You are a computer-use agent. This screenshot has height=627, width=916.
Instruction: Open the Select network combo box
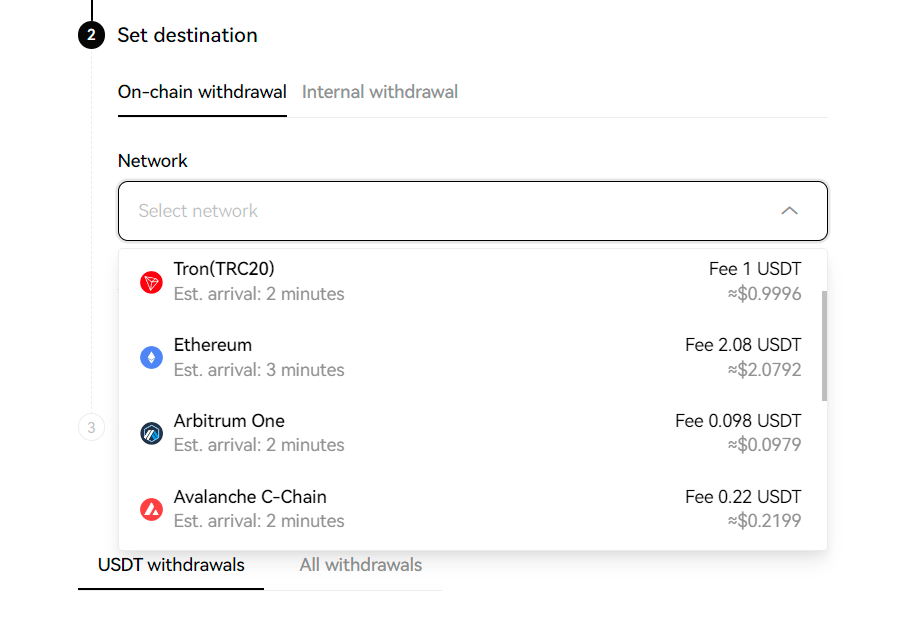[x=450, y=211]
